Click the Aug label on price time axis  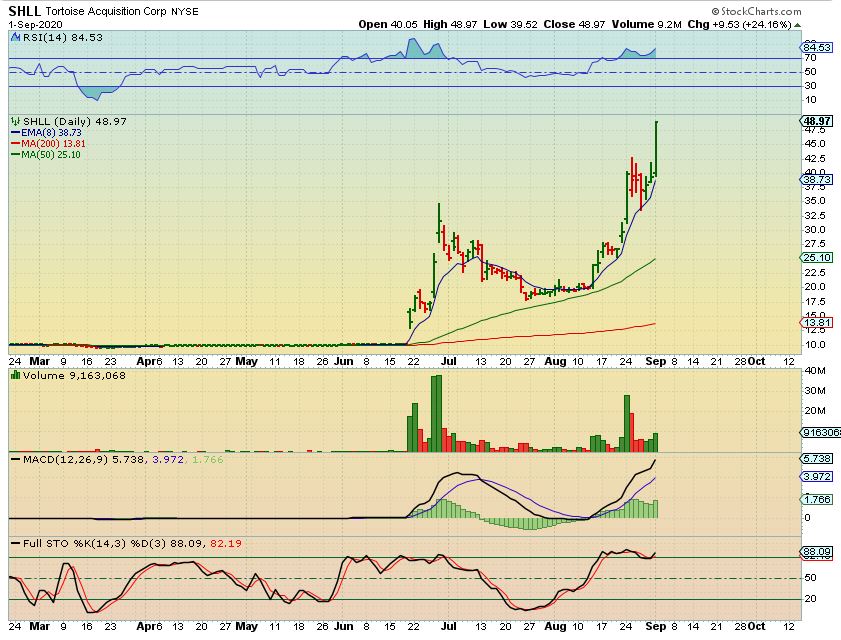pos(555,361)
